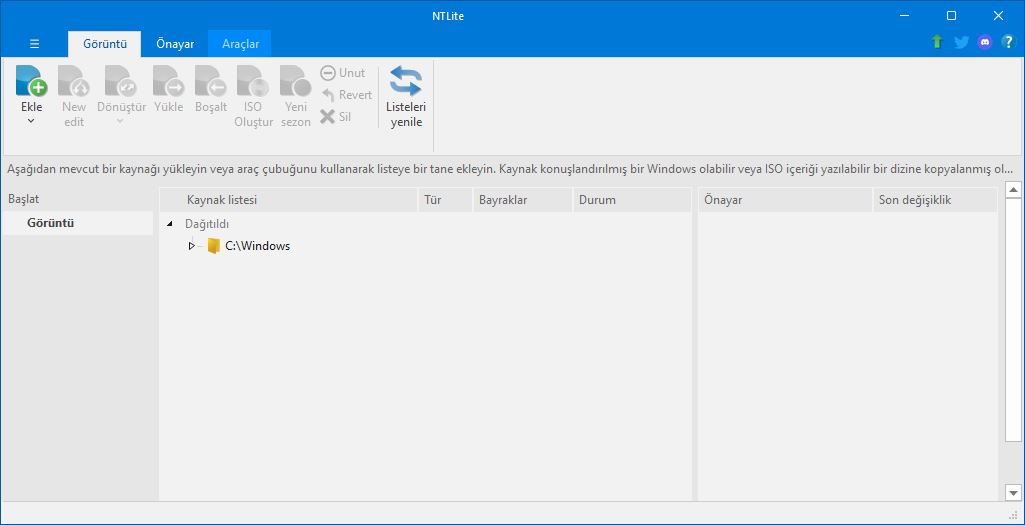Click the New edit toolbar icon
The width and height of the screenshot is (1025, 525).
[74, 81]
